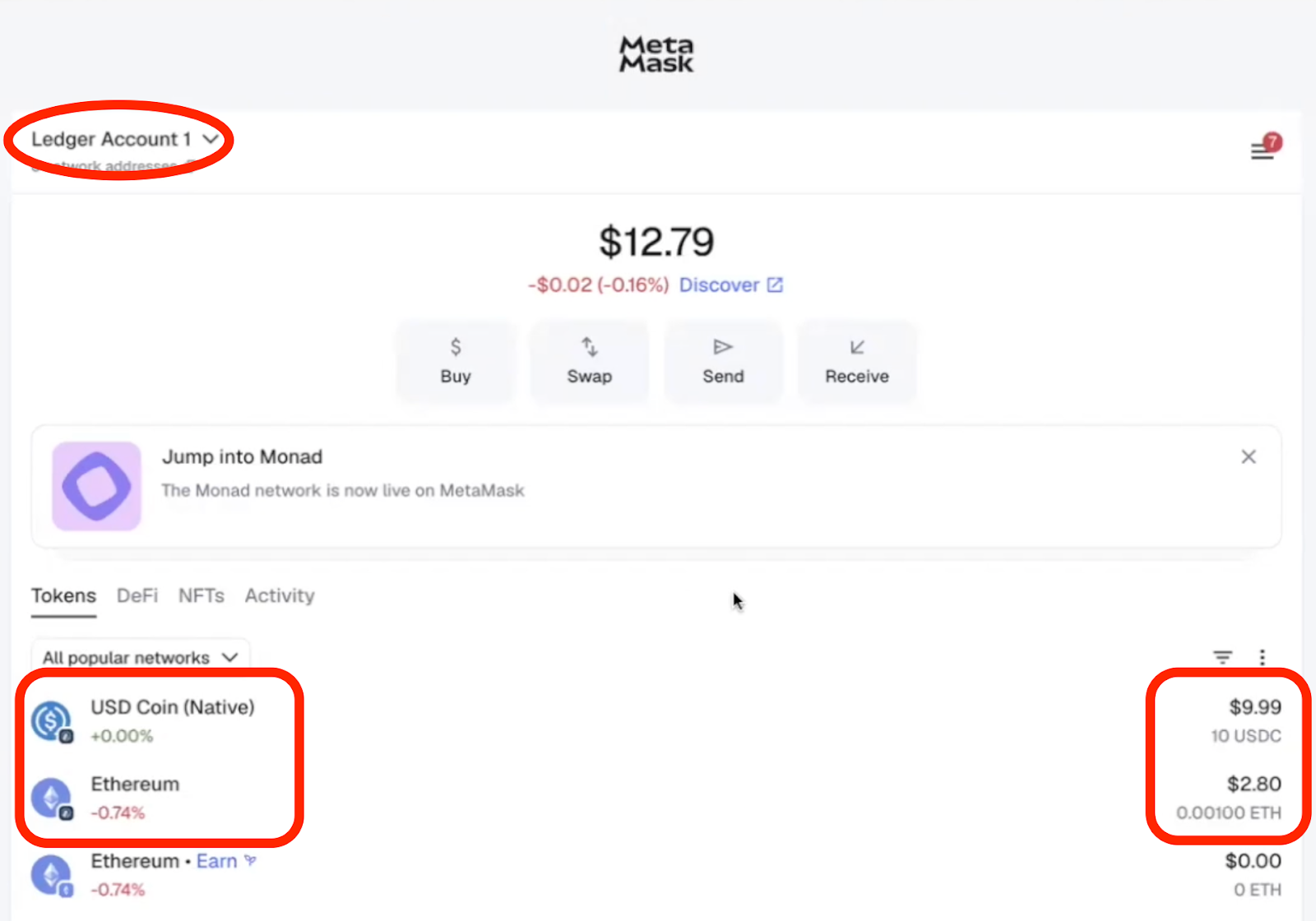Open the token filter icon

pos(1223,657)
